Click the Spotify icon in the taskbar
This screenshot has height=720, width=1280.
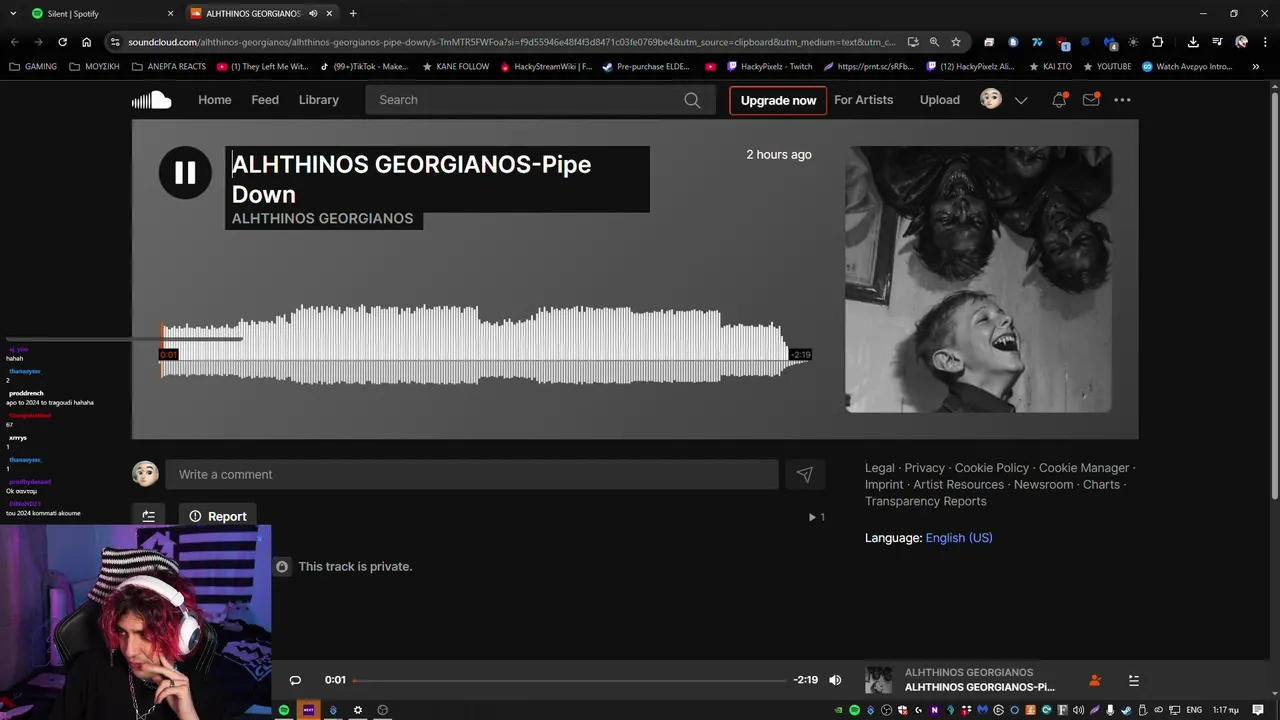284,710
